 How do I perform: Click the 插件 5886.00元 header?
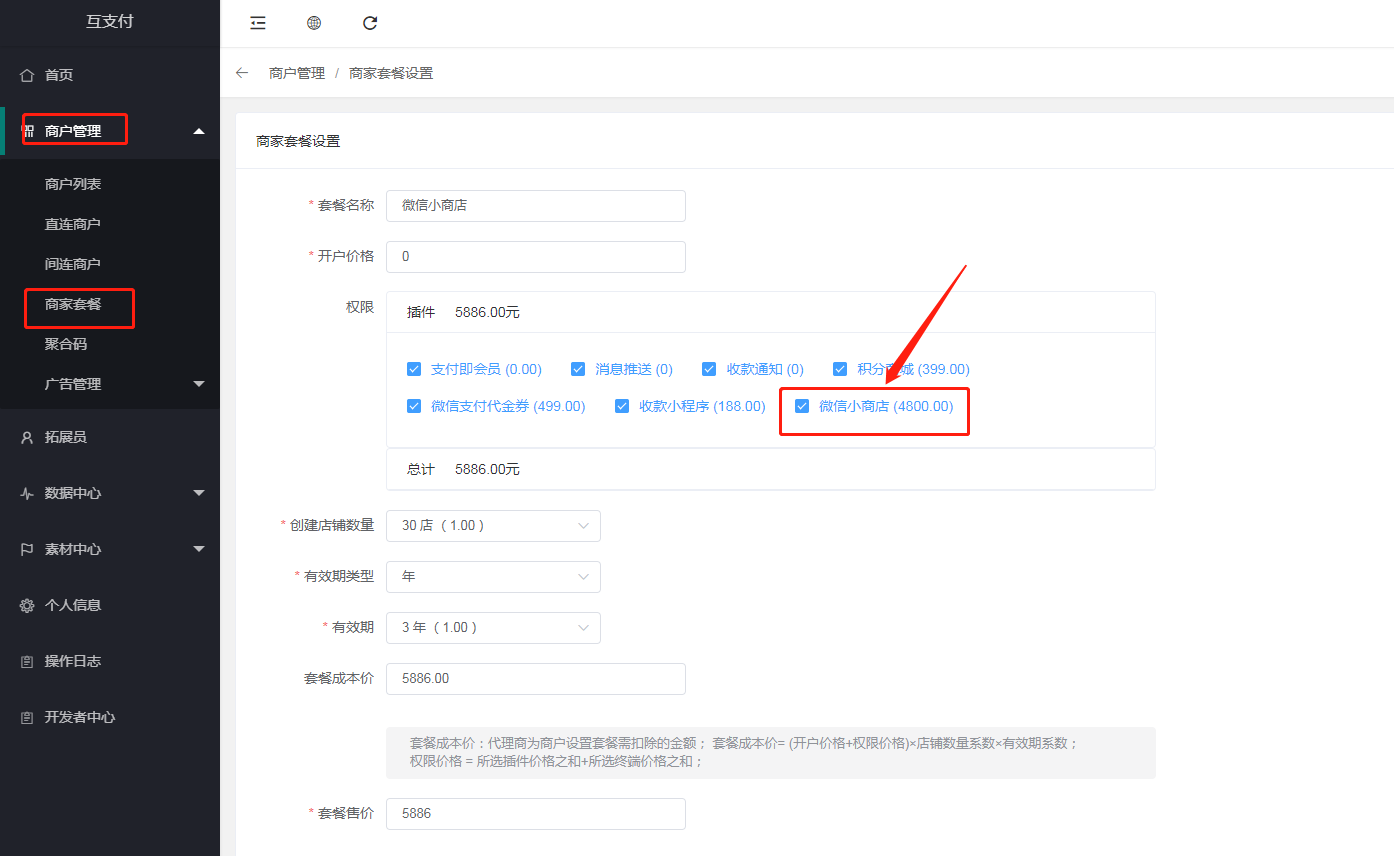(771, 312)
